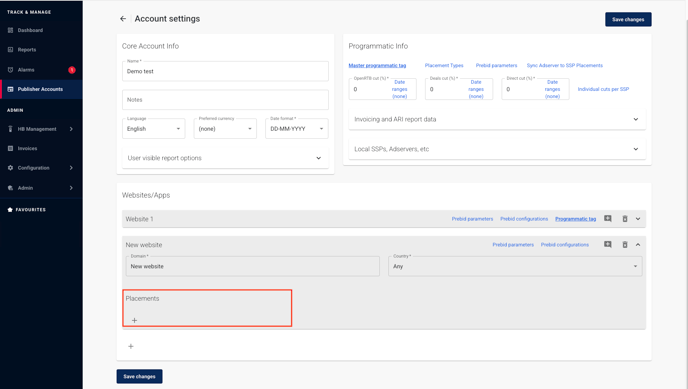Expand HB Management submenu chevron

click(x=71, y=129)
